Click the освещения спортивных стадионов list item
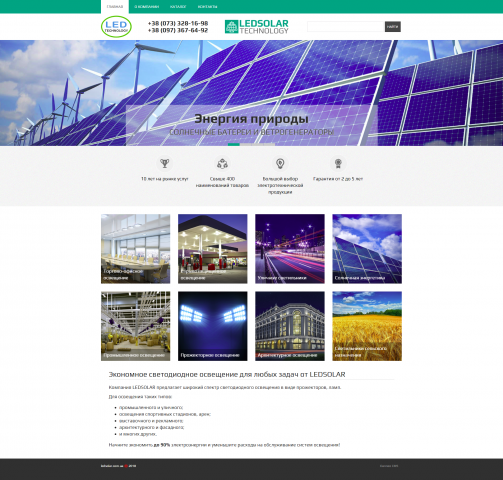503x480 pixels. click(165, 414)
